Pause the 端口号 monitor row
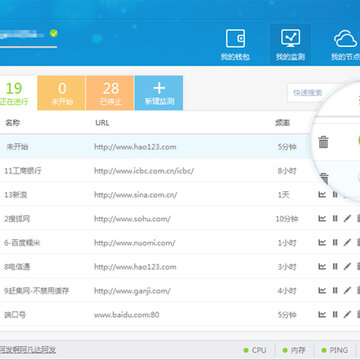 click(335, 314)
